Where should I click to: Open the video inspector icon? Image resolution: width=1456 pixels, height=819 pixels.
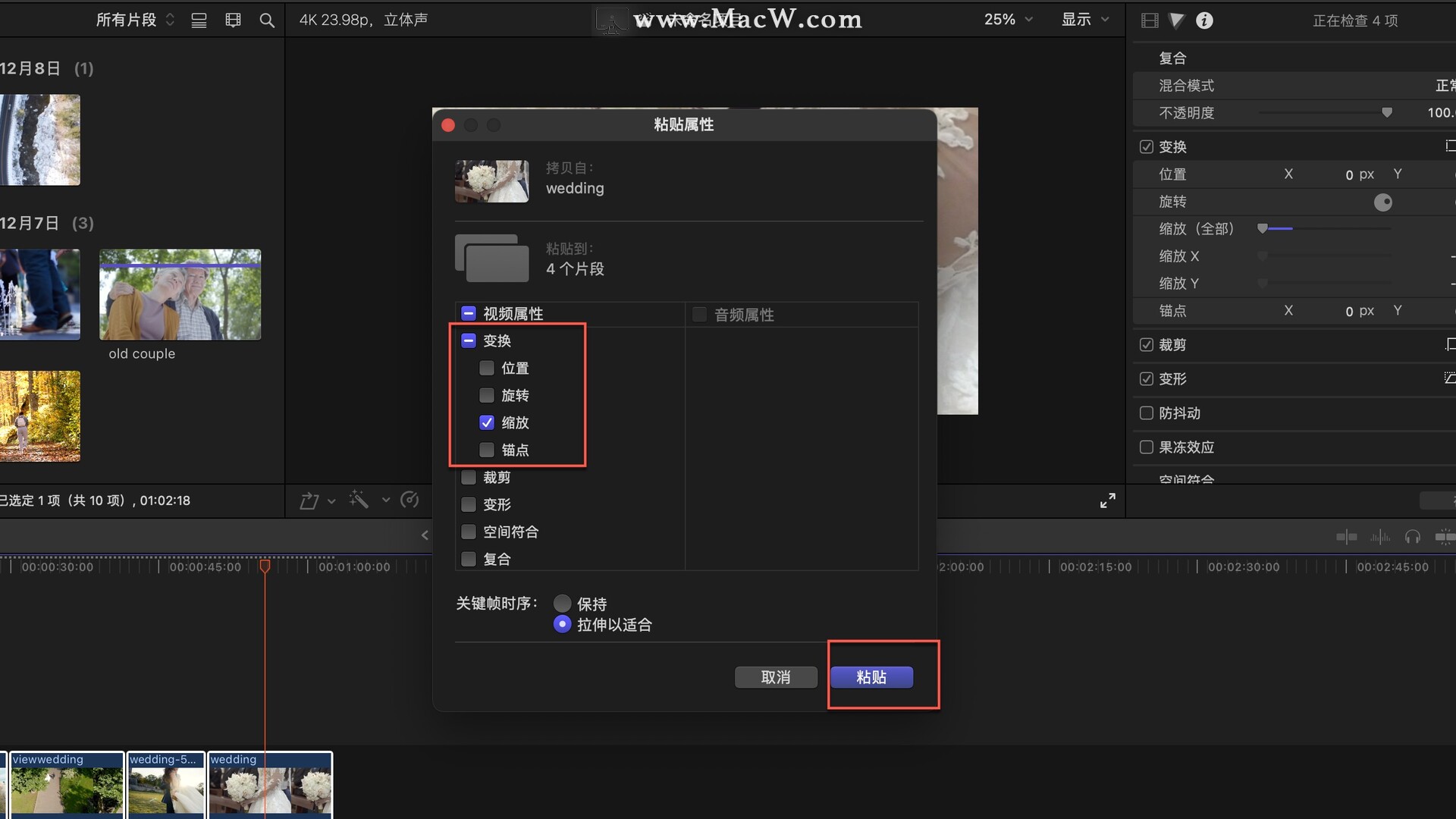click(x=1150, y=20)
